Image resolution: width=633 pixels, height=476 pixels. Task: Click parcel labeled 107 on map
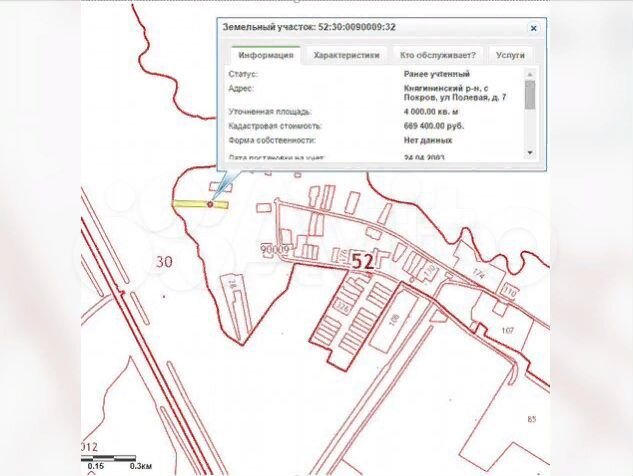(x=506, y=330)
